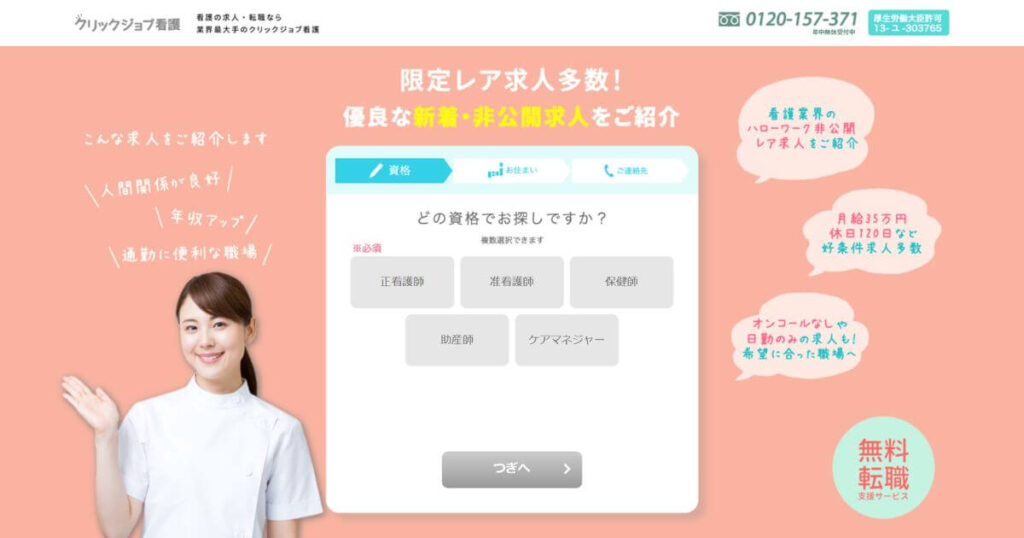Click the pencil icon in 資格 step
The image size is (1024, 538).
[x=376, y=170]
